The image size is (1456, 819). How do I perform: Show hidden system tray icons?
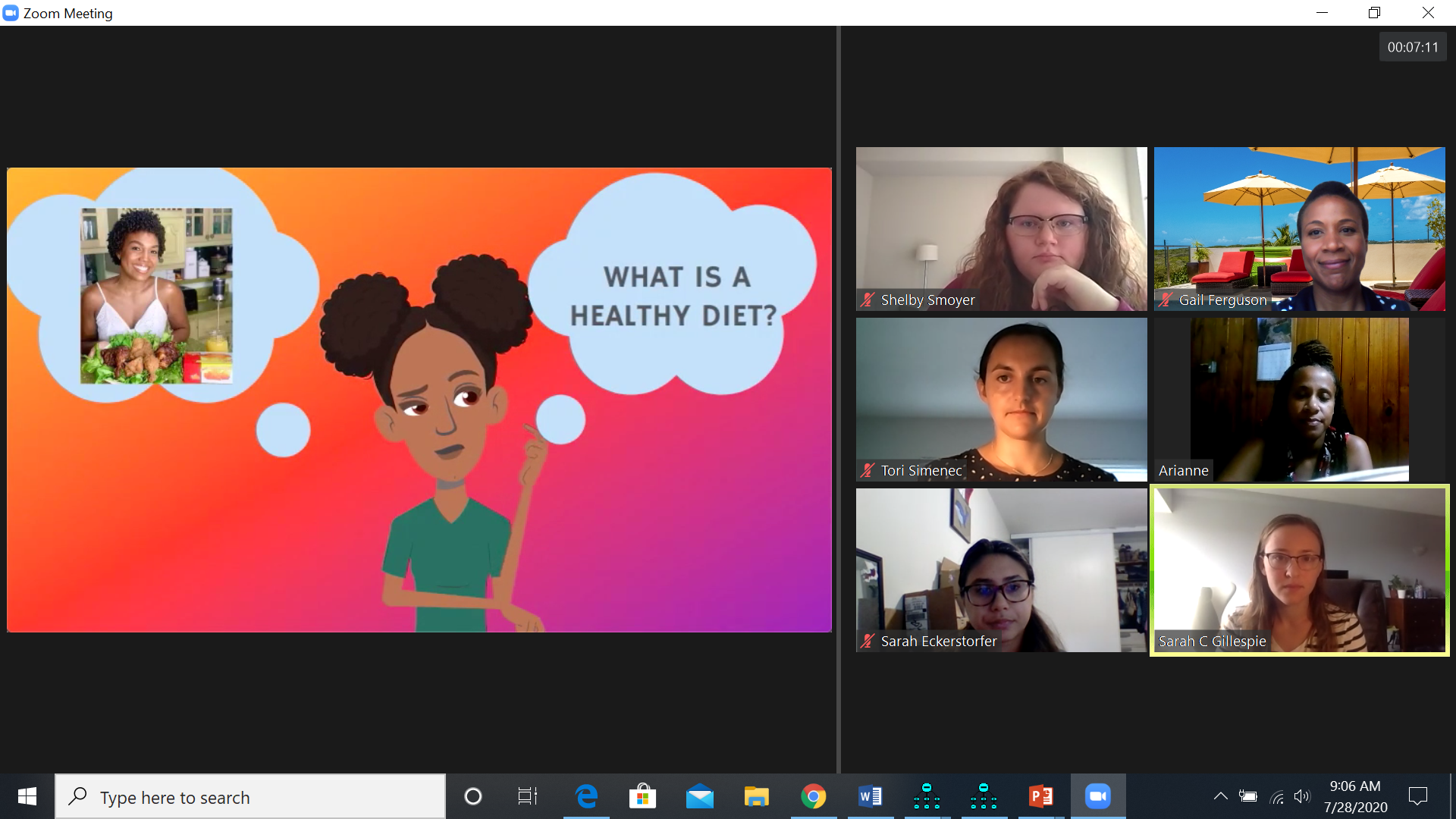click(1220, 796)
